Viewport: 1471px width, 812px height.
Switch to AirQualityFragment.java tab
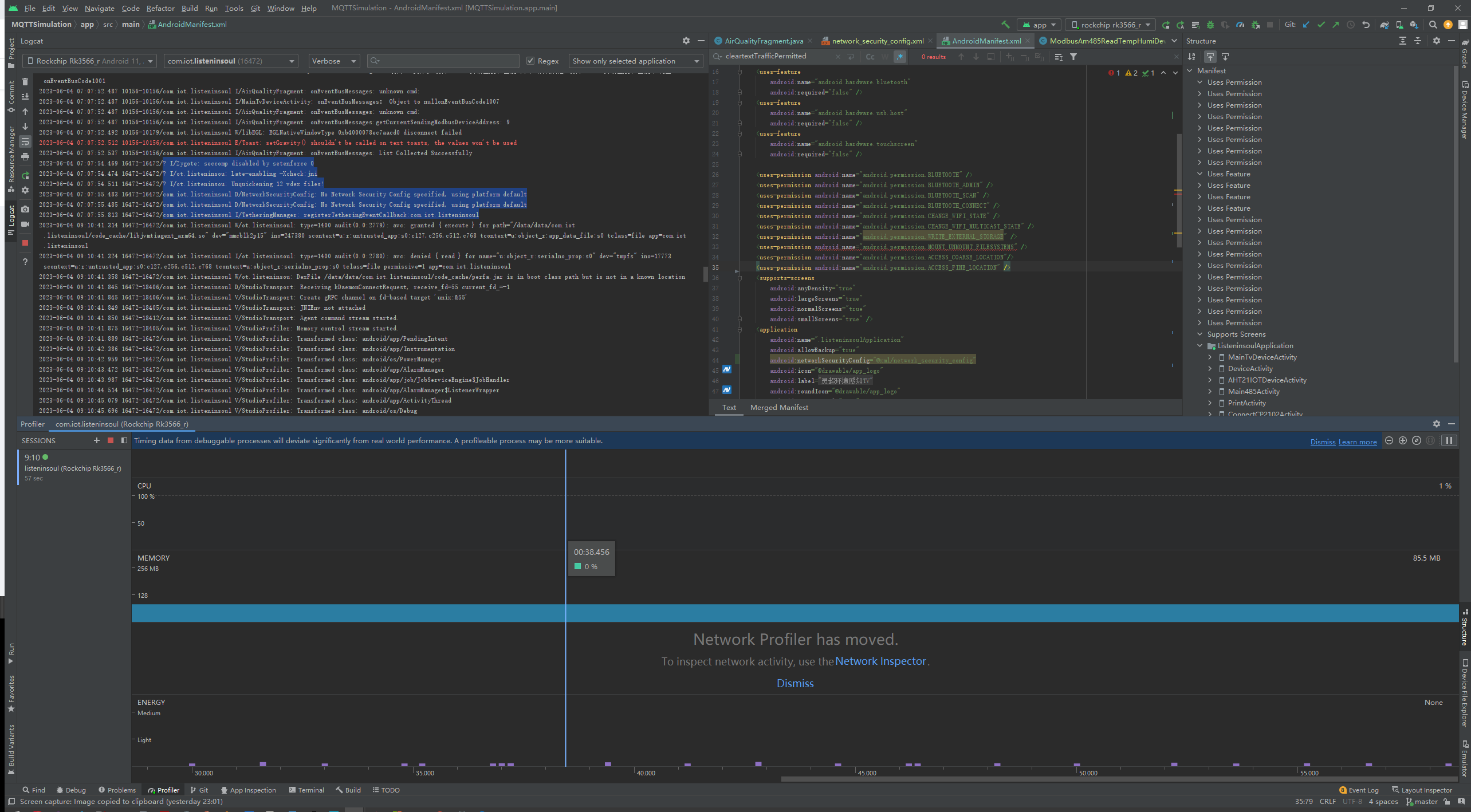tap(764, 41)
